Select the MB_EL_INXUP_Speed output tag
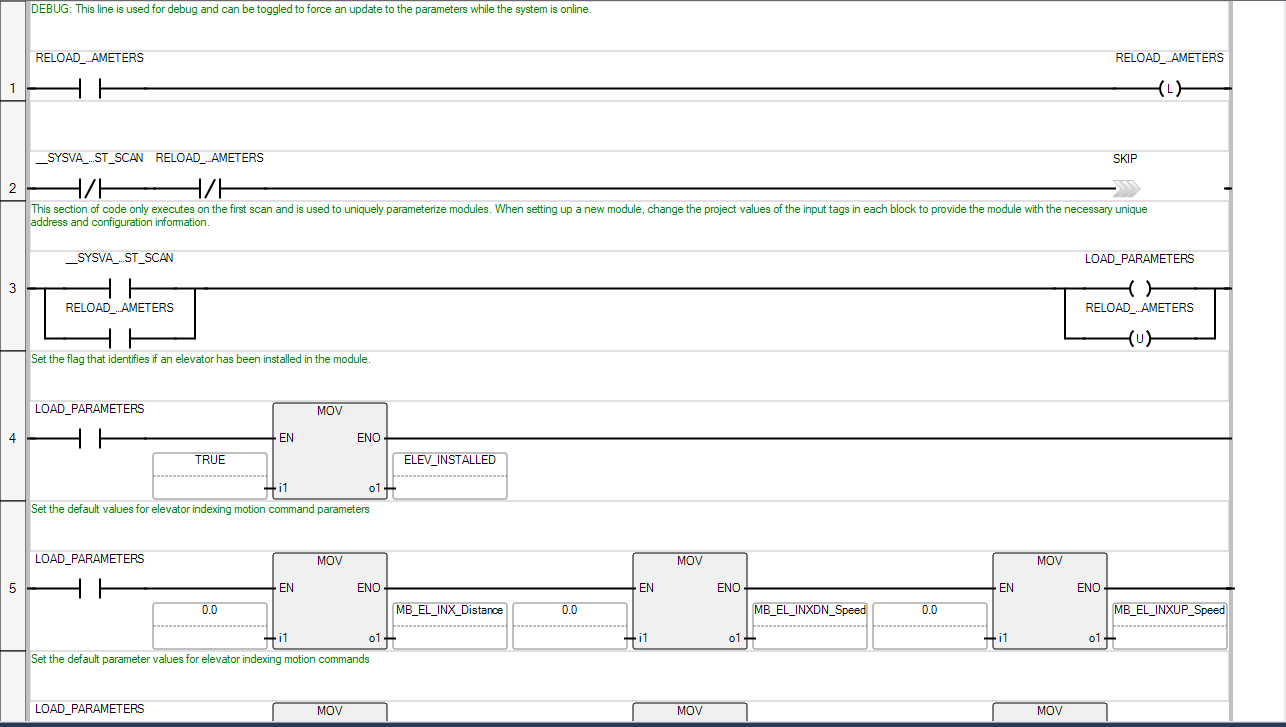 click(x=1169, y=610)
